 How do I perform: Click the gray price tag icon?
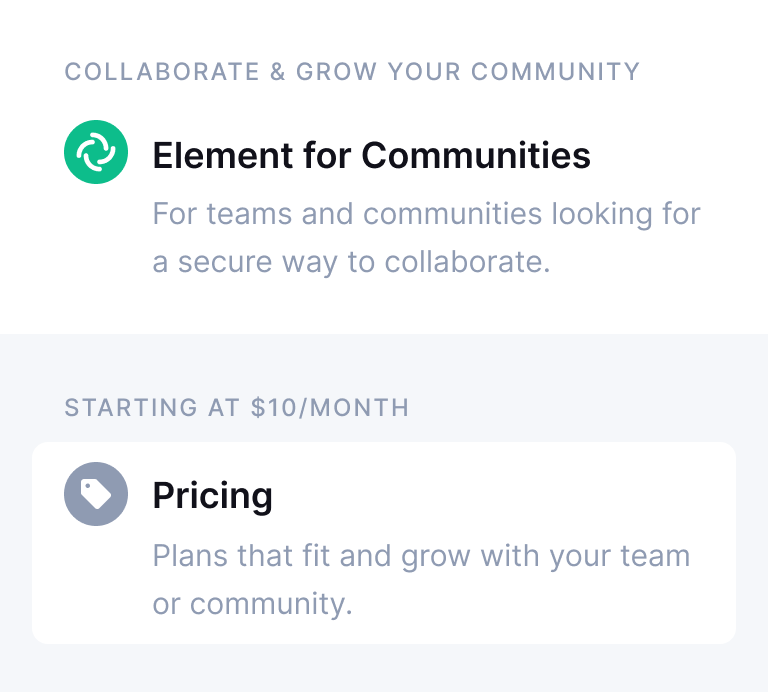pyautogui.click(x=96, y=494)
